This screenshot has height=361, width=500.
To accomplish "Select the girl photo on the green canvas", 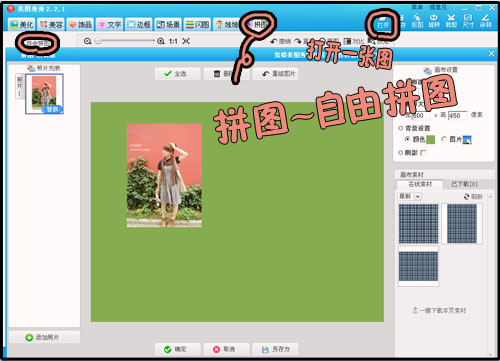I will pos(164,175).
